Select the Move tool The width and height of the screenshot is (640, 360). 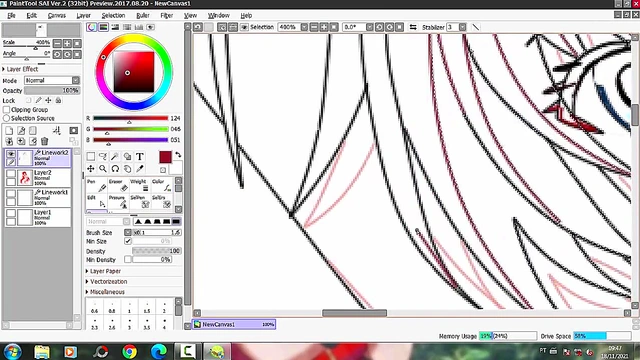(91, 169)
